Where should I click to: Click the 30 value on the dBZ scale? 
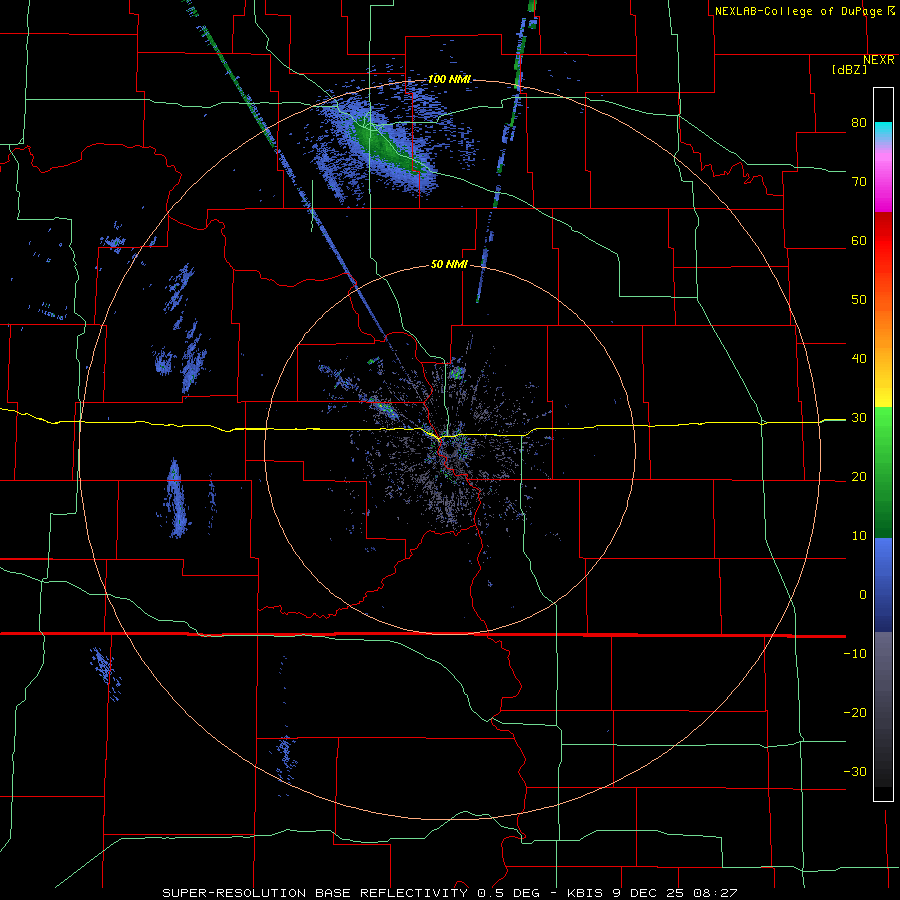(x=859, y=418)
